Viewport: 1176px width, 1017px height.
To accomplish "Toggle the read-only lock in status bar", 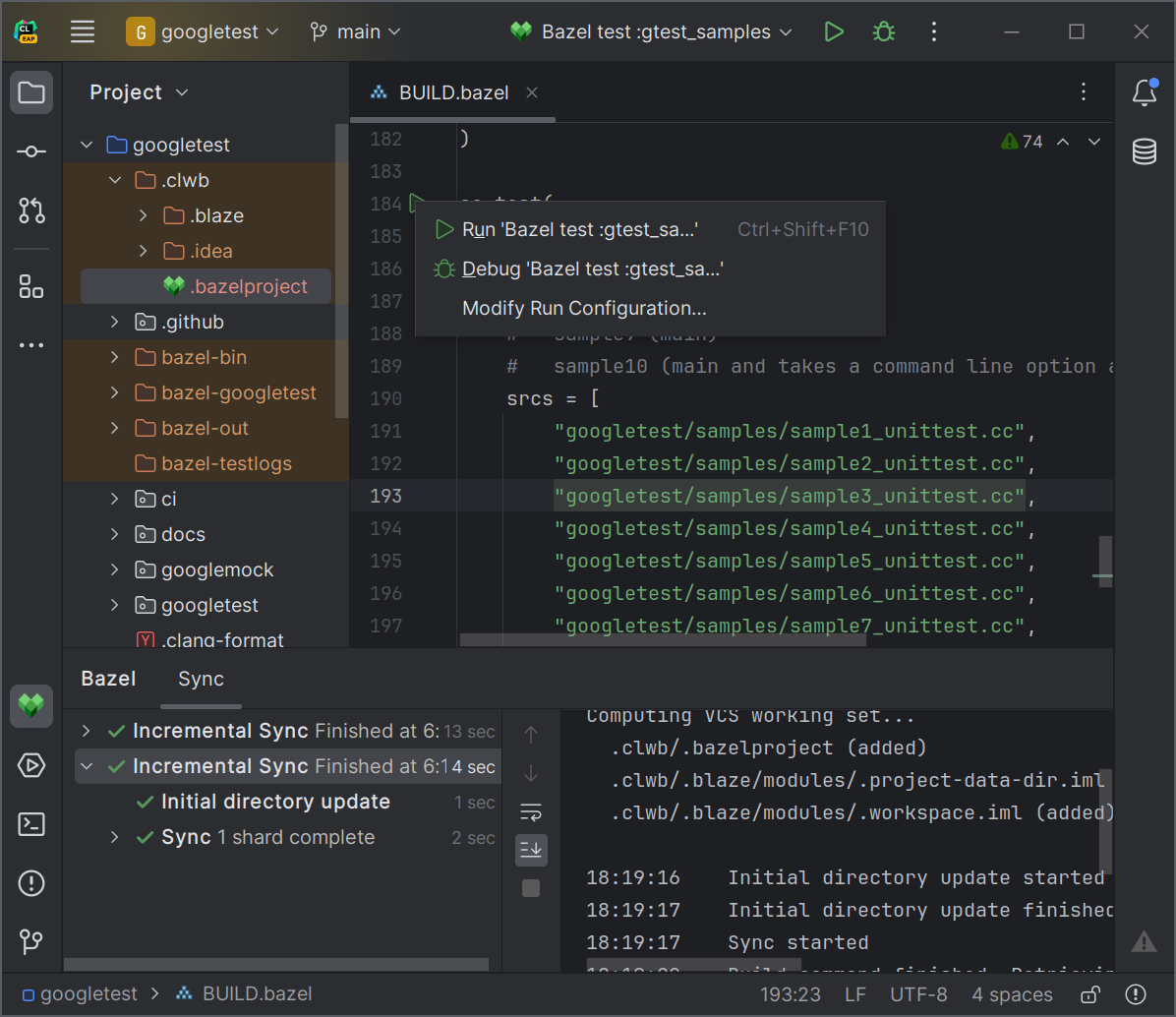I will (1090, 994).
